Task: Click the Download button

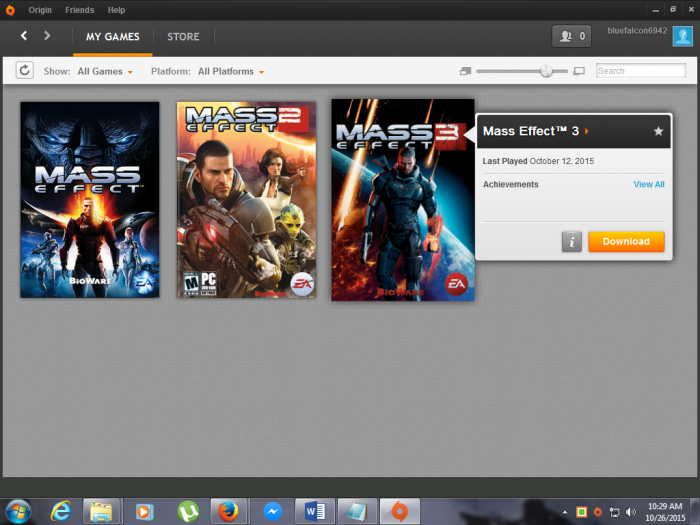Action: (x=626, y=242)
